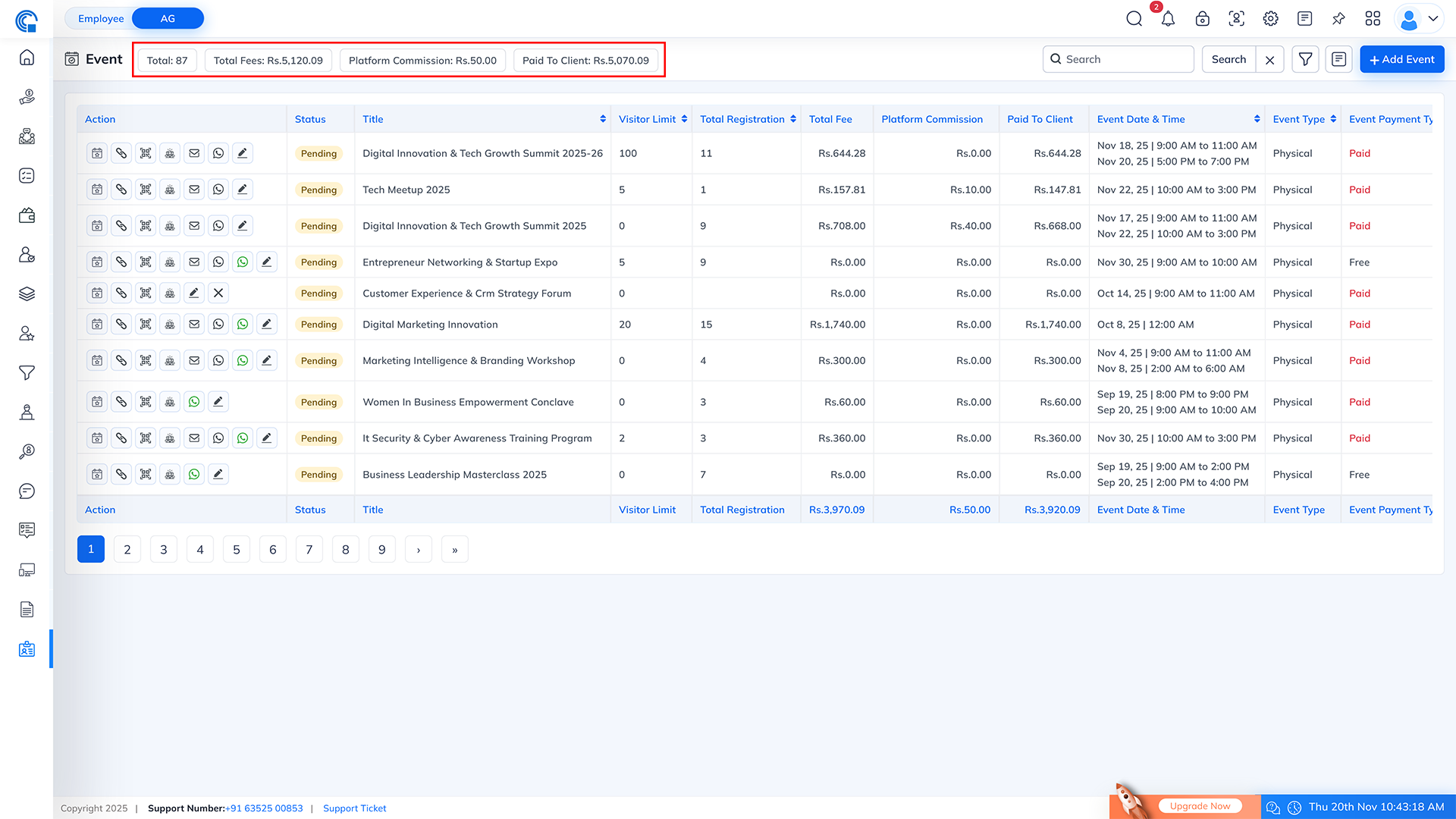Open the Support Ticket link in the footer
Image resolution: width=1456 pixels, height=819 pixels.
coord(354,808)
